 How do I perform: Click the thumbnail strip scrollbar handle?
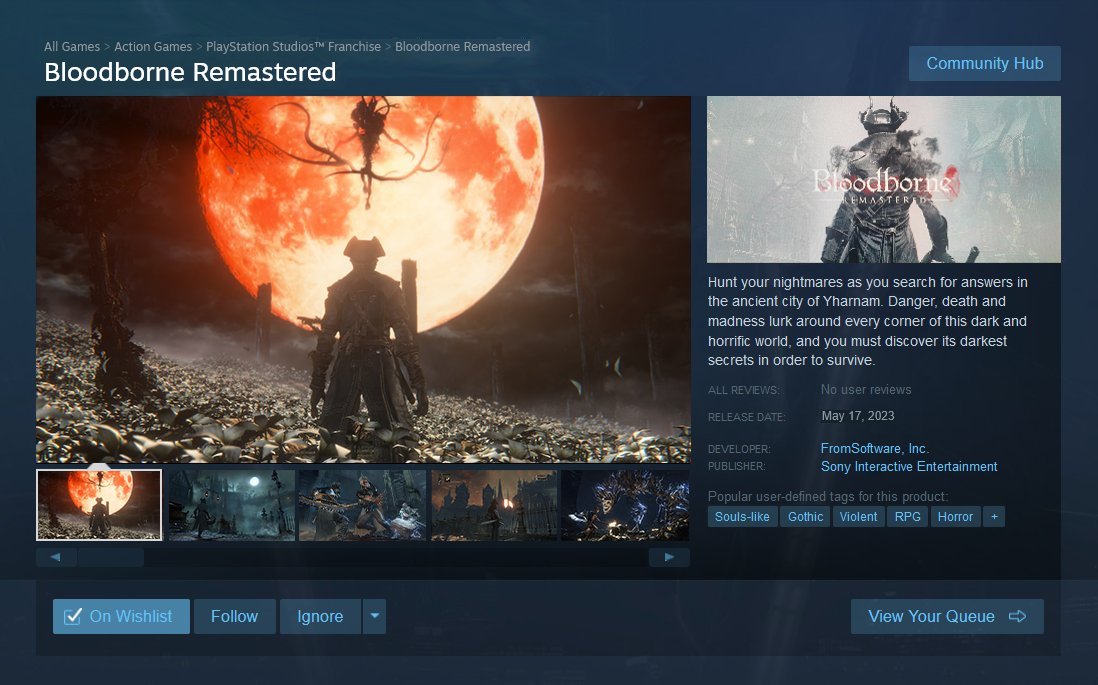pos(111,558)
